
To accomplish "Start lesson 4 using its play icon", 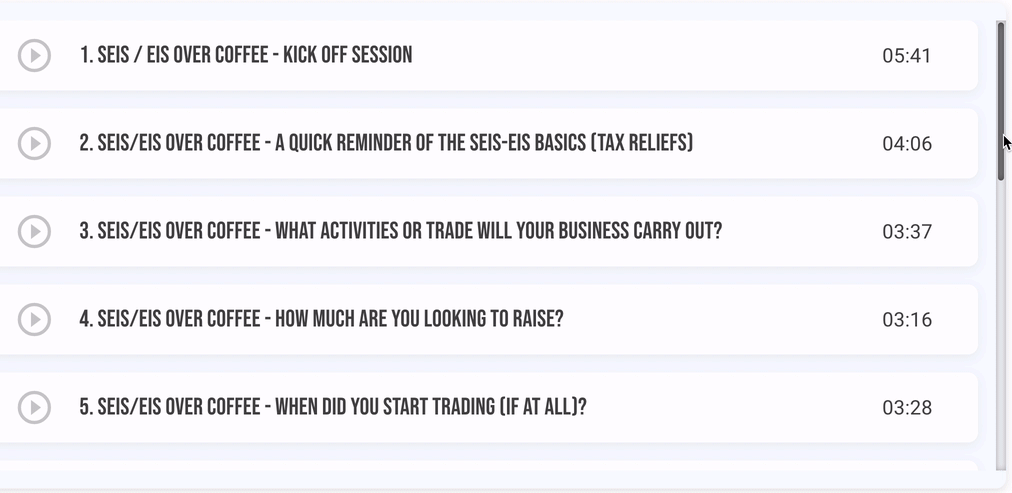I will (x=34, y=319).
